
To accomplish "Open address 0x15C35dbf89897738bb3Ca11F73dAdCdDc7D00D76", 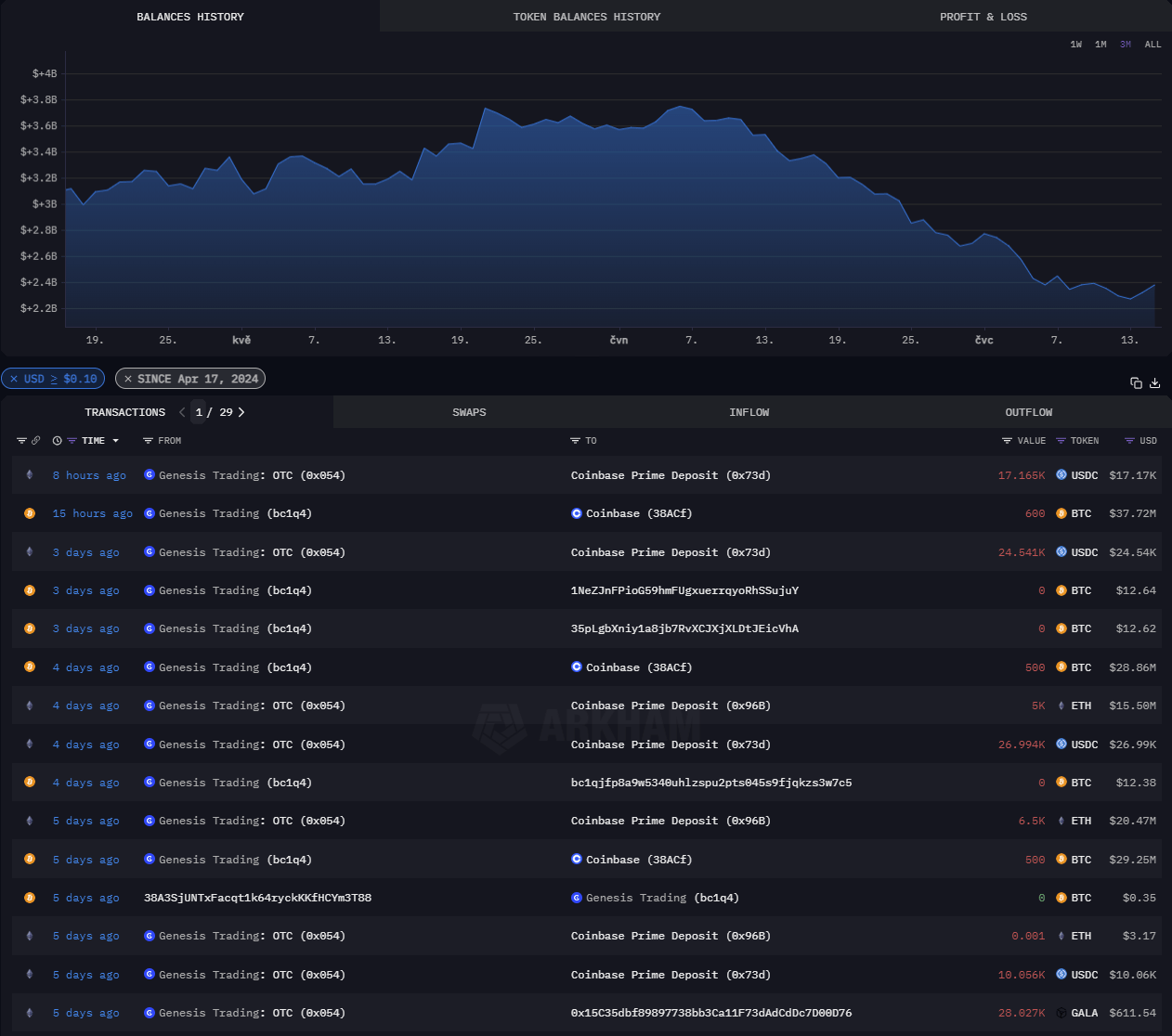I will pos(711,1013).
